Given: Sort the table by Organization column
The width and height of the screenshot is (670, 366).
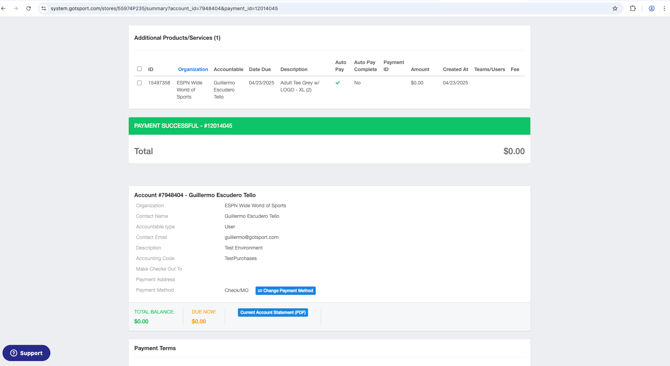Looking at the screenshot, I should click(x=193, y=69).
